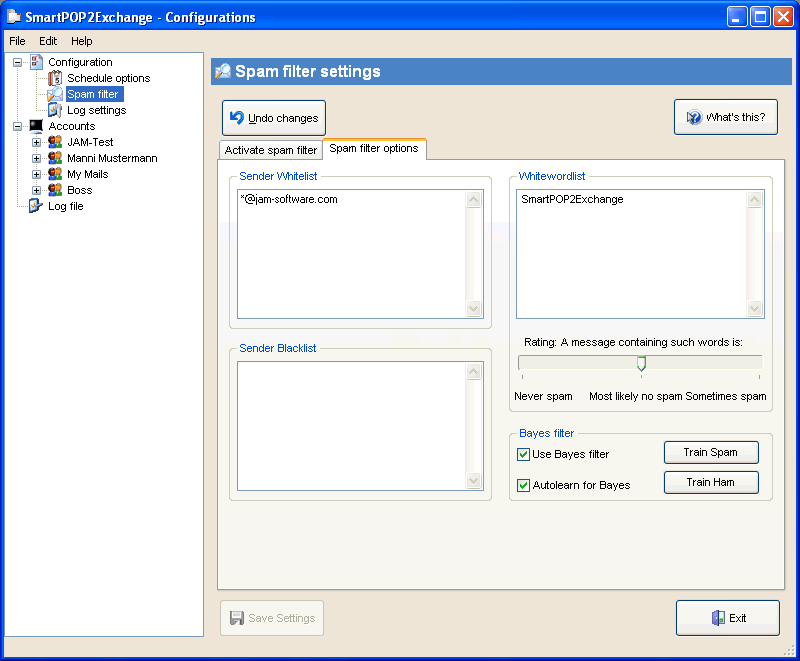Click the Log settings icon in tree
This screenshot has height=661, width=800.
point(55,110)
